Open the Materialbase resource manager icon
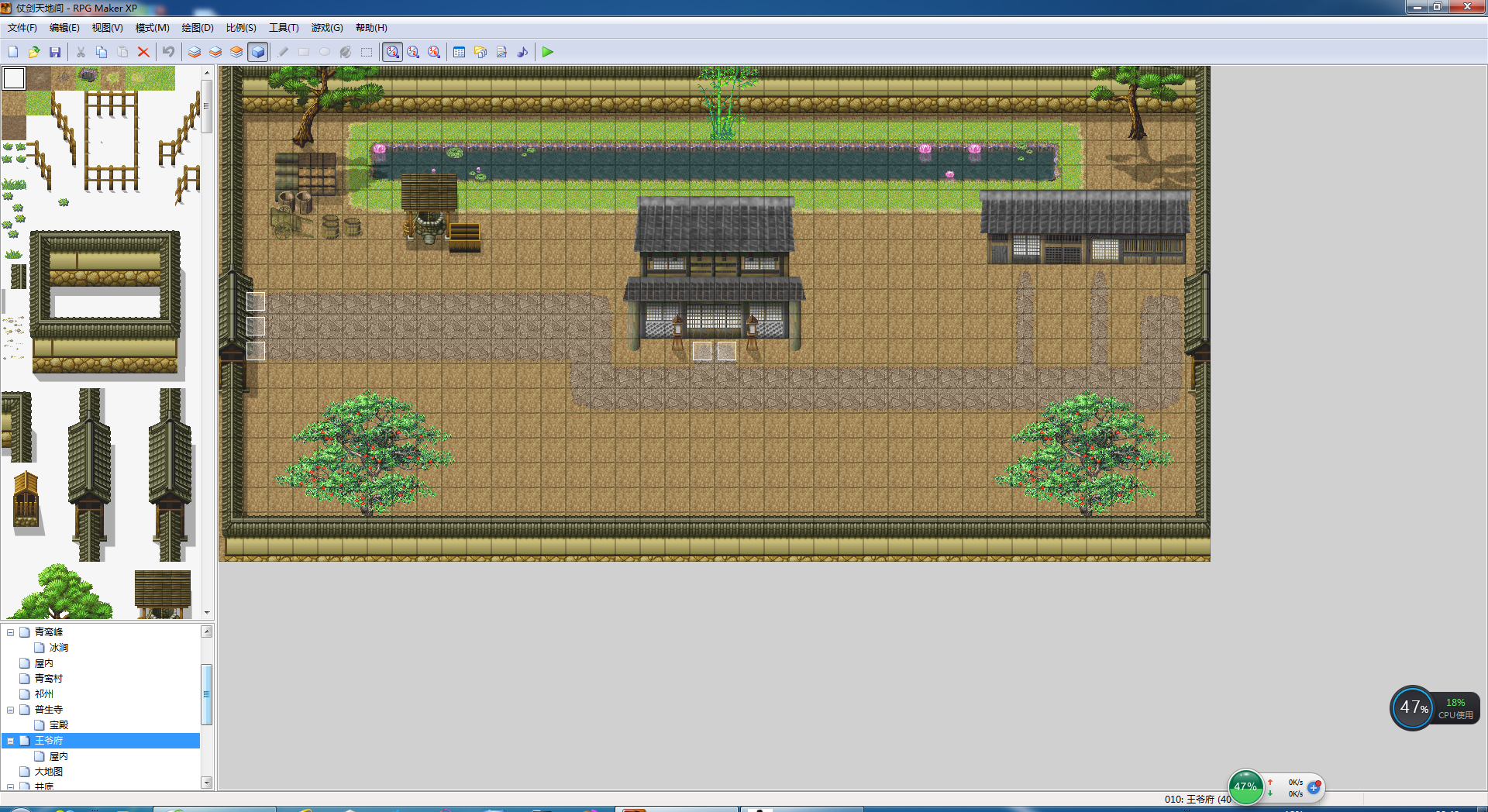 tap(480, 52)
